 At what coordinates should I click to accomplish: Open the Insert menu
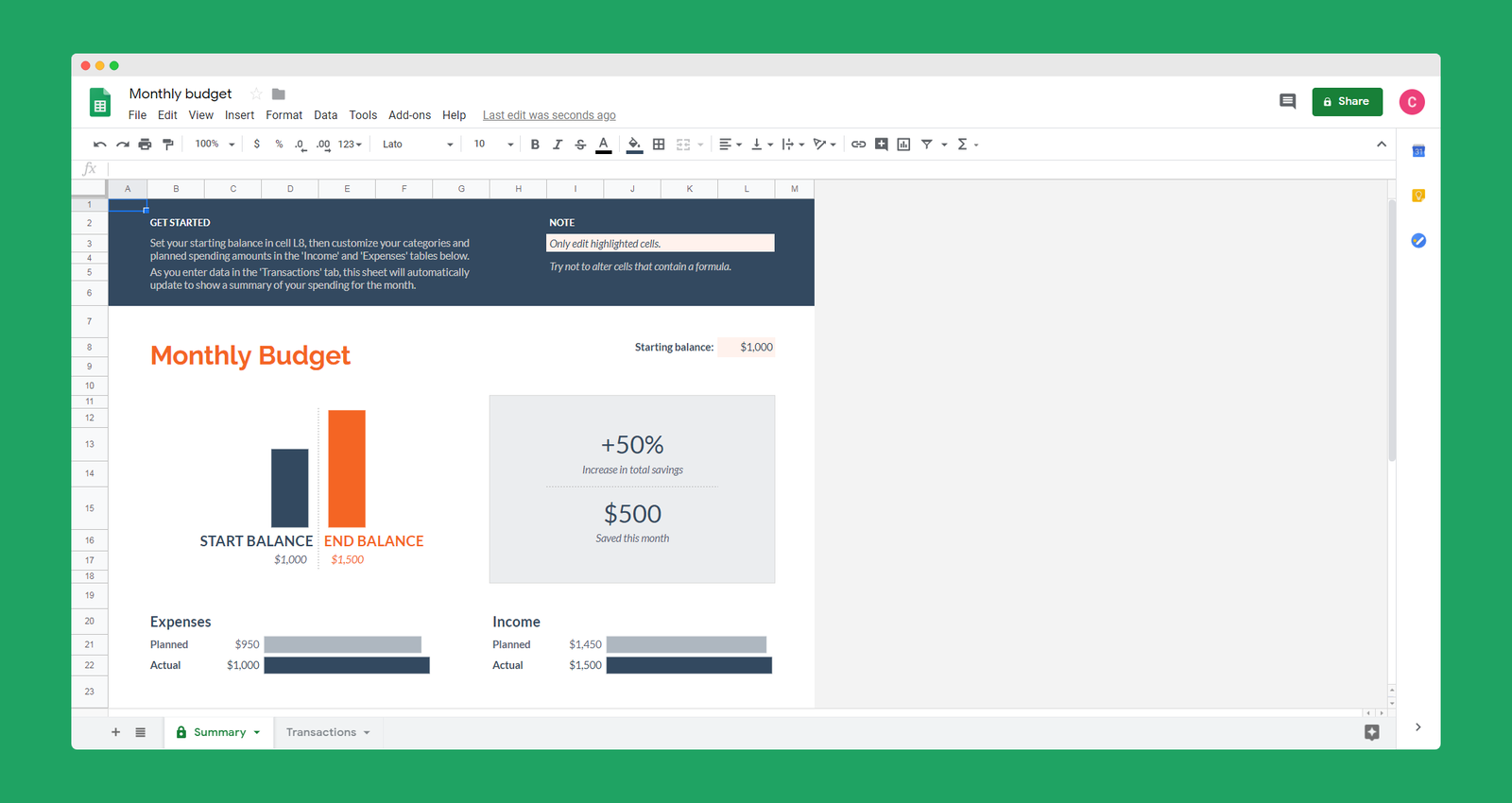click(239, 115)
